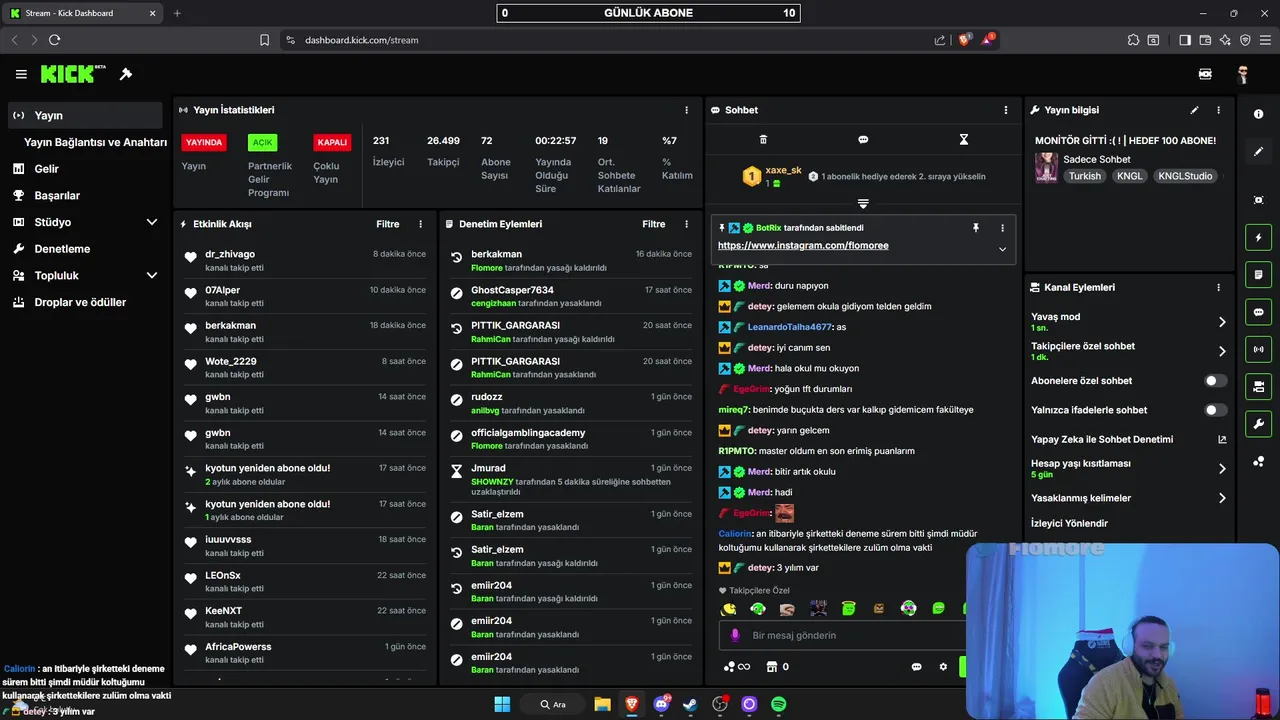Open the Denetim Eylemleri three-dot menu
This screenshot has height=720, width=1280.
click(x=686, y=224)
